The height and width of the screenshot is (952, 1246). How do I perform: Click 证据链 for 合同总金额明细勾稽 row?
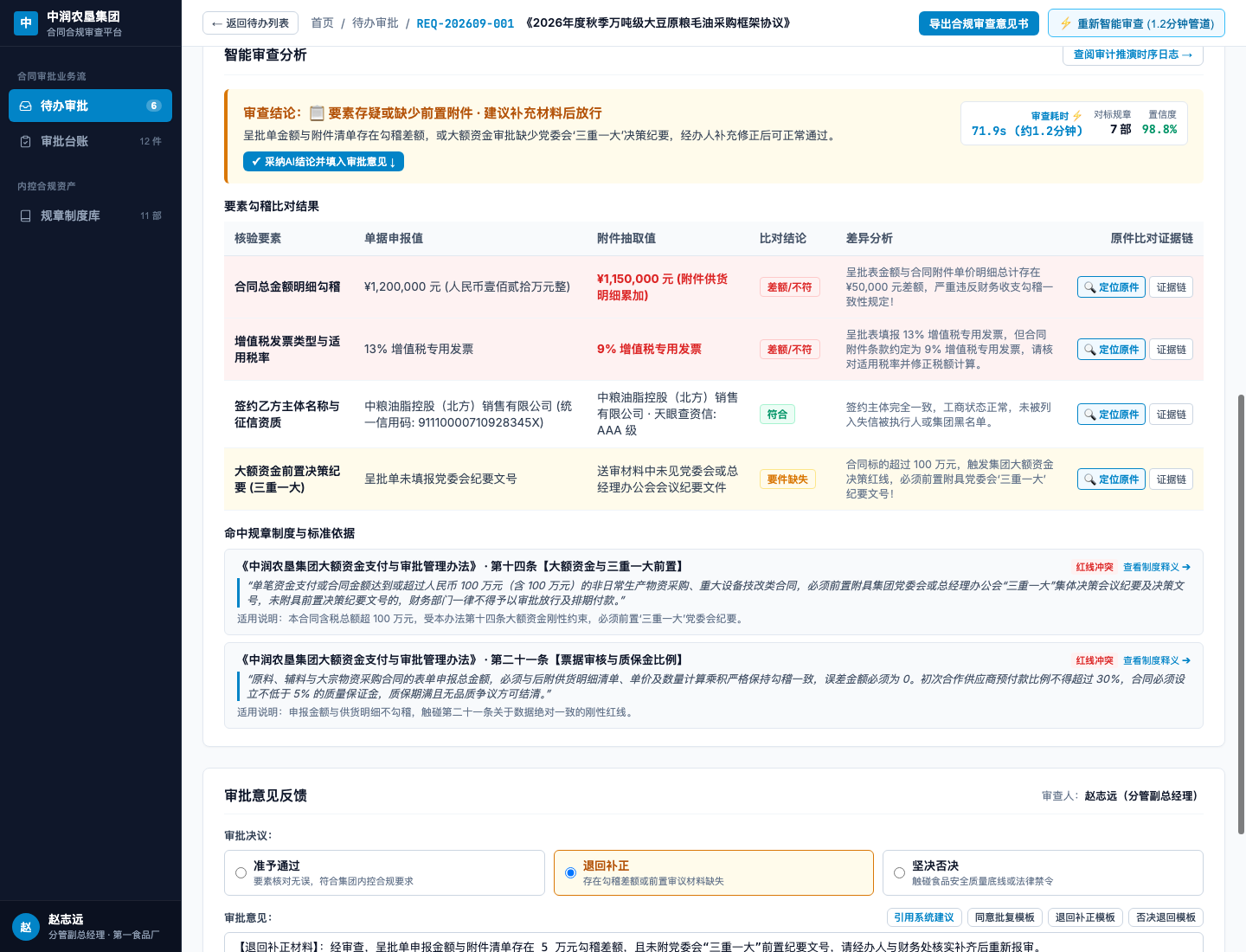click(x=1171, y=287)
